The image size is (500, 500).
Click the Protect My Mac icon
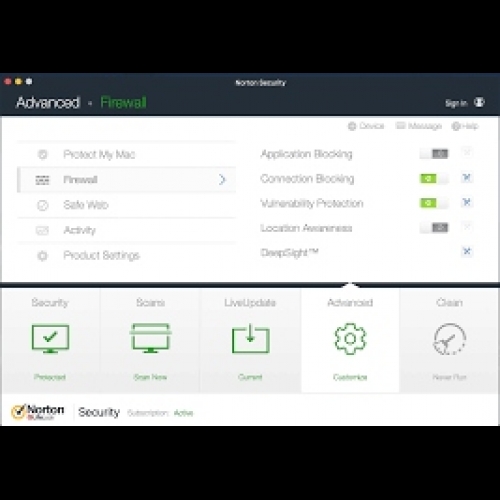tap(43, 154)
